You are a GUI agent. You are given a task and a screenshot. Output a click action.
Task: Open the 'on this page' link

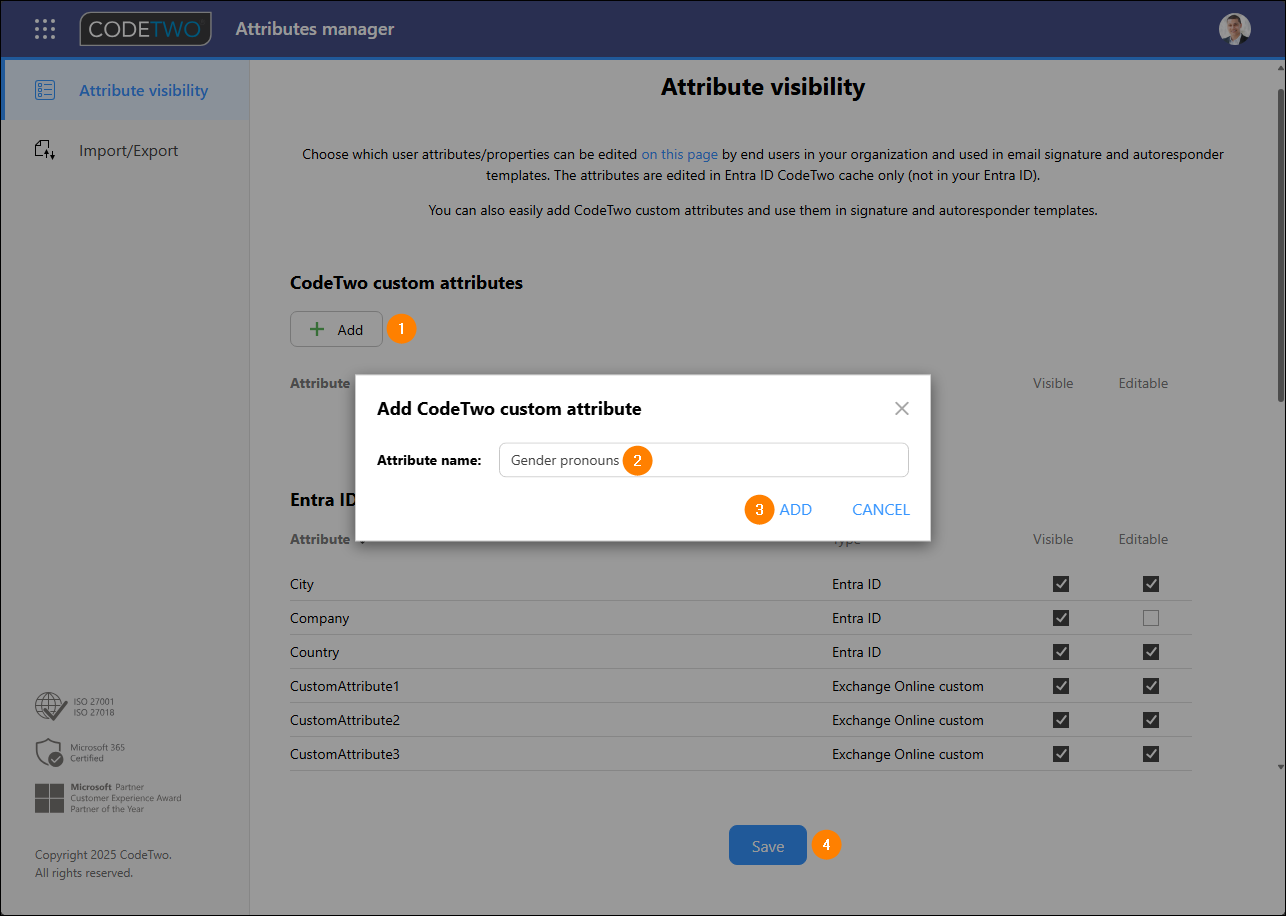coord(679,154)
